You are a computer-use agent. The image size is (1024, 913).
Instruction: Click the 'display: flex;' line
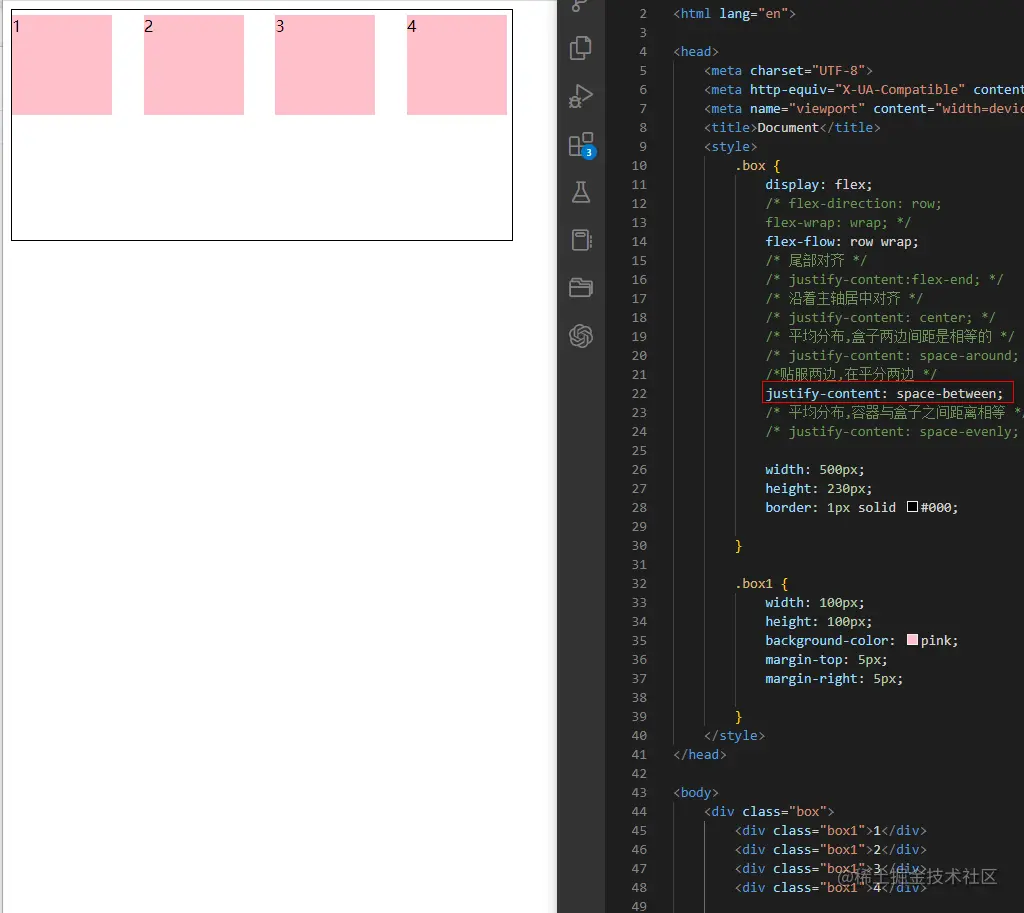[818, 184]
